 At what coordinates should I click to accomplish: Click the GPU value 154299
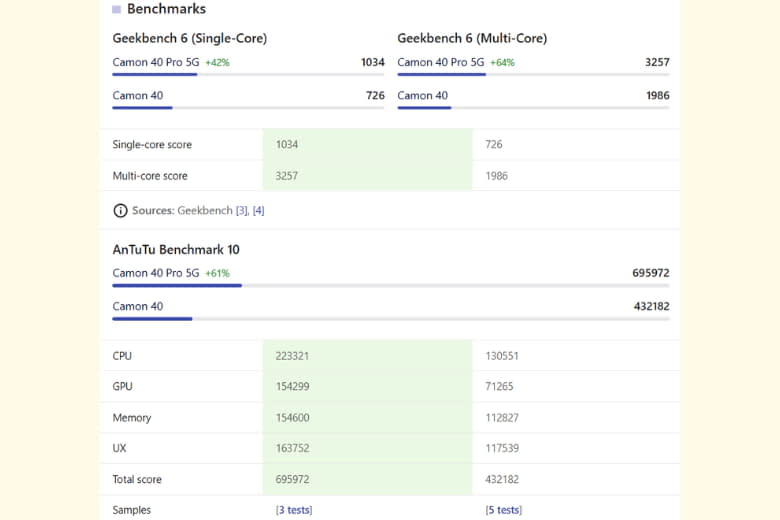(x=292, y=387)
